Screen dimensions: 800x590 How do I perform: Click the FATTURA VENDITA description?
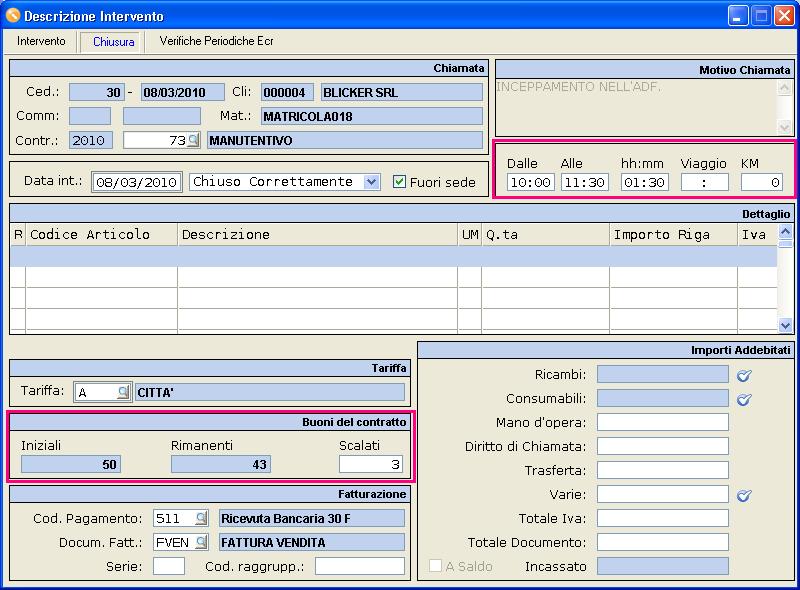[x=312, y=542]
